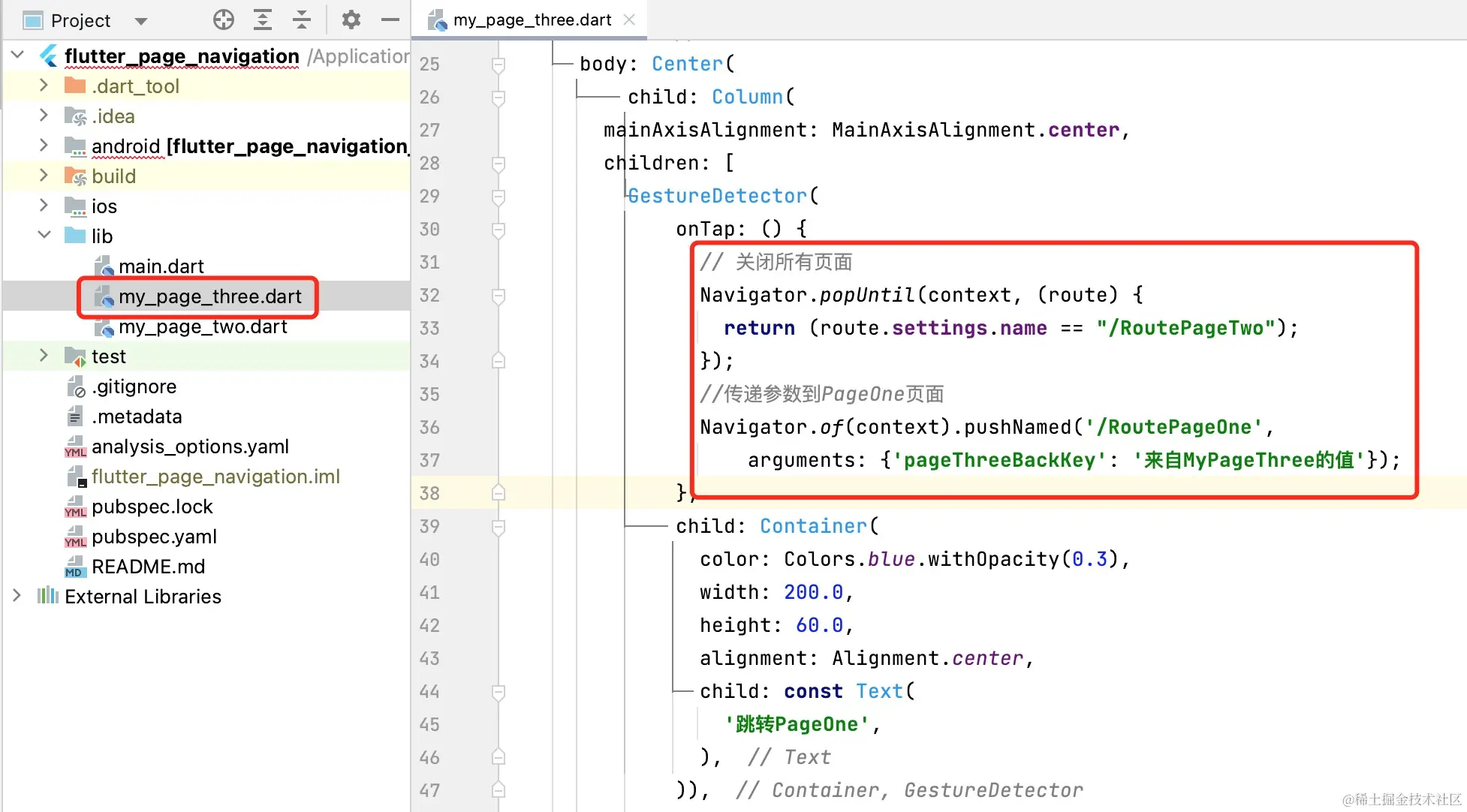The width and height of the screenshot is (1467, 812).
Task: Click line number 38 in the gutter
Action: [429, 494]
